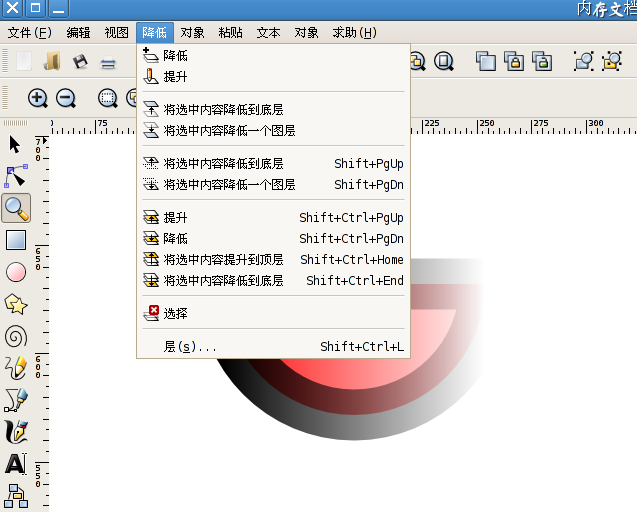Screen dimensions: 637x512
Task: Click the Zoom Out minus magnifier
Action: [66, 98]
